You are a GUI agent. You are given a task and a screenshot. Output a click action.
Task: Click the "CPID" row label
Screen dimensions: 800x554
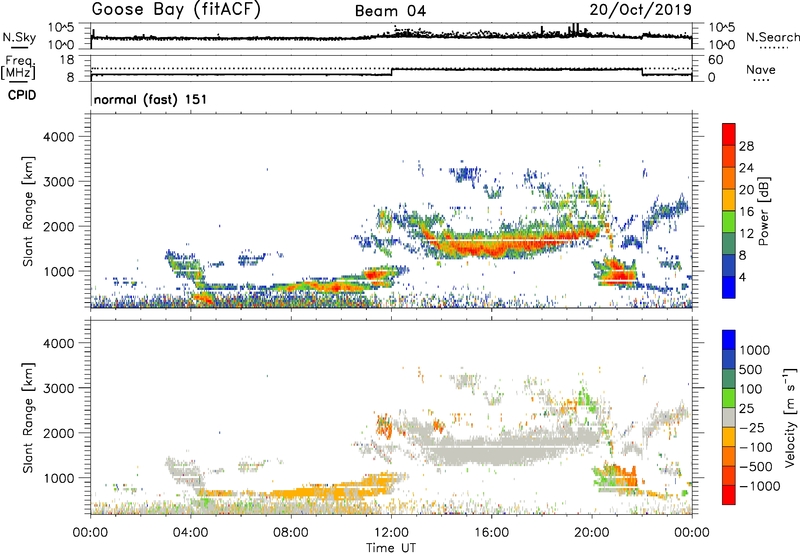[22, 95]
